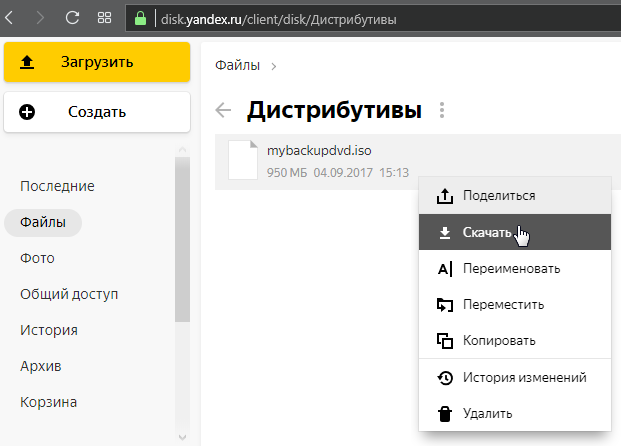
Task: Select Скачать in the context menu
Action: click(x=488, y=232)
